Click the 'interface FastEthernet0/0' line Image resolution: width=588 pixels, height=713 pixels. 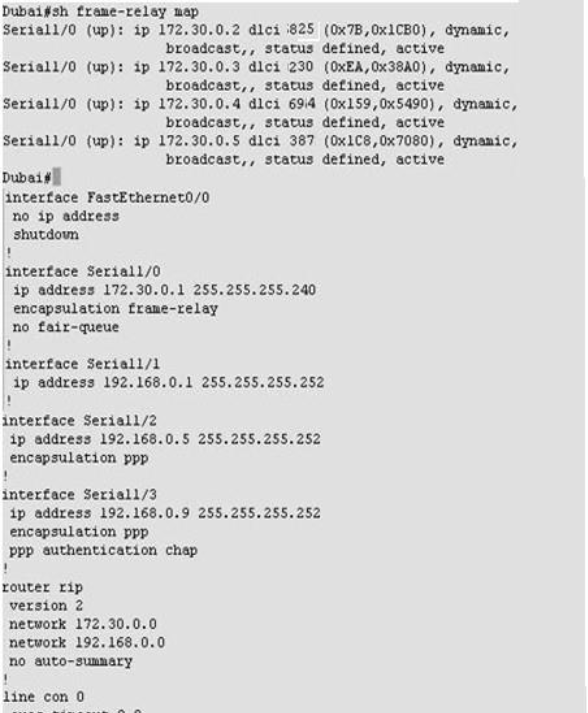(107, 198)
